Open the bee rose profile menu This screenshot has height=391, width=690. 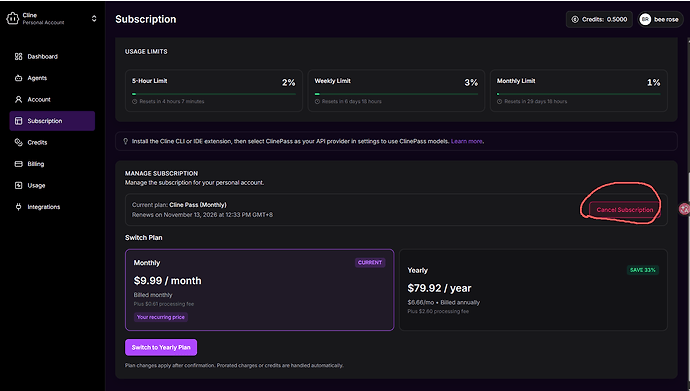[x=661, y=19]
